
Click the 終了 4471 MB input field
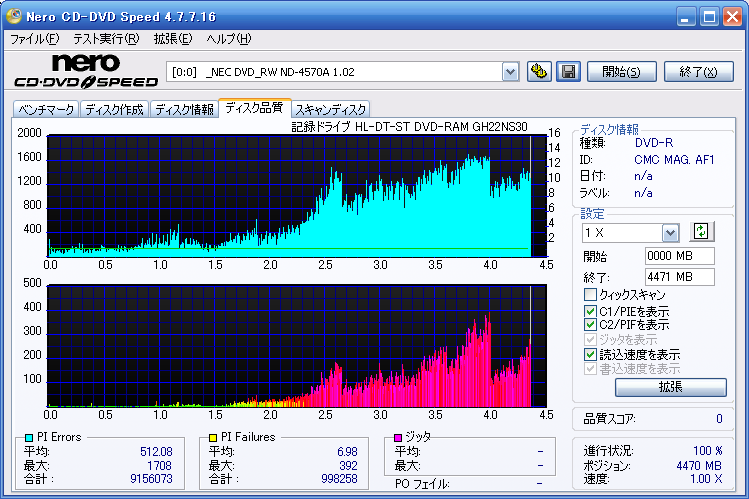679,277
